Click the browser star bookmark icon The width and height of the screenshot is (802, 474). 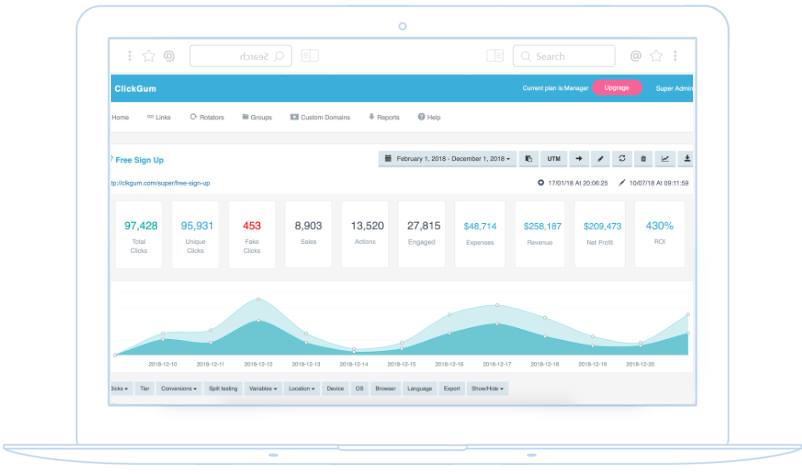tap(656, 56)
